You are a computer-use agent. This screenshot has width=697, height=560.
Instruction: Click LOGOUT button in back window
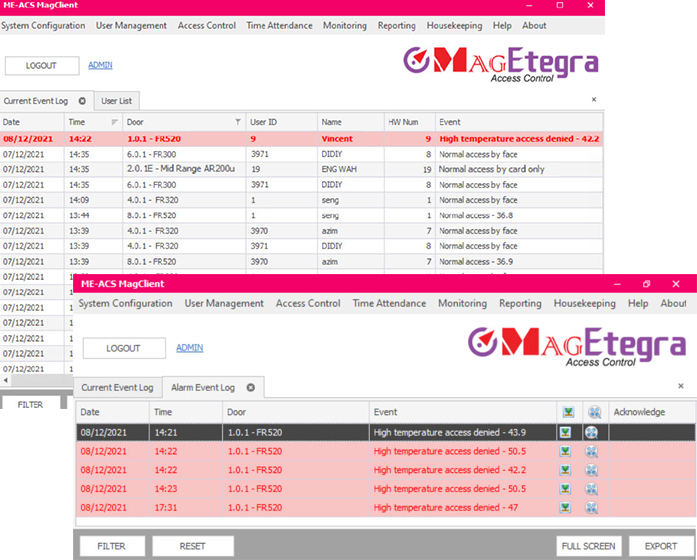pyautogui.click(x=42, y=65)
